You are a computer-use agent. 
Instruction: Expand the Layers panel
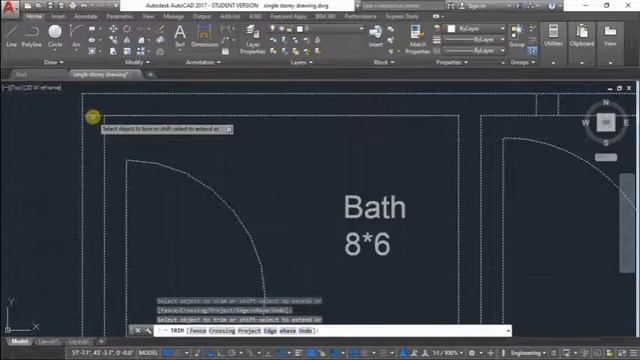tap(301, 62)
